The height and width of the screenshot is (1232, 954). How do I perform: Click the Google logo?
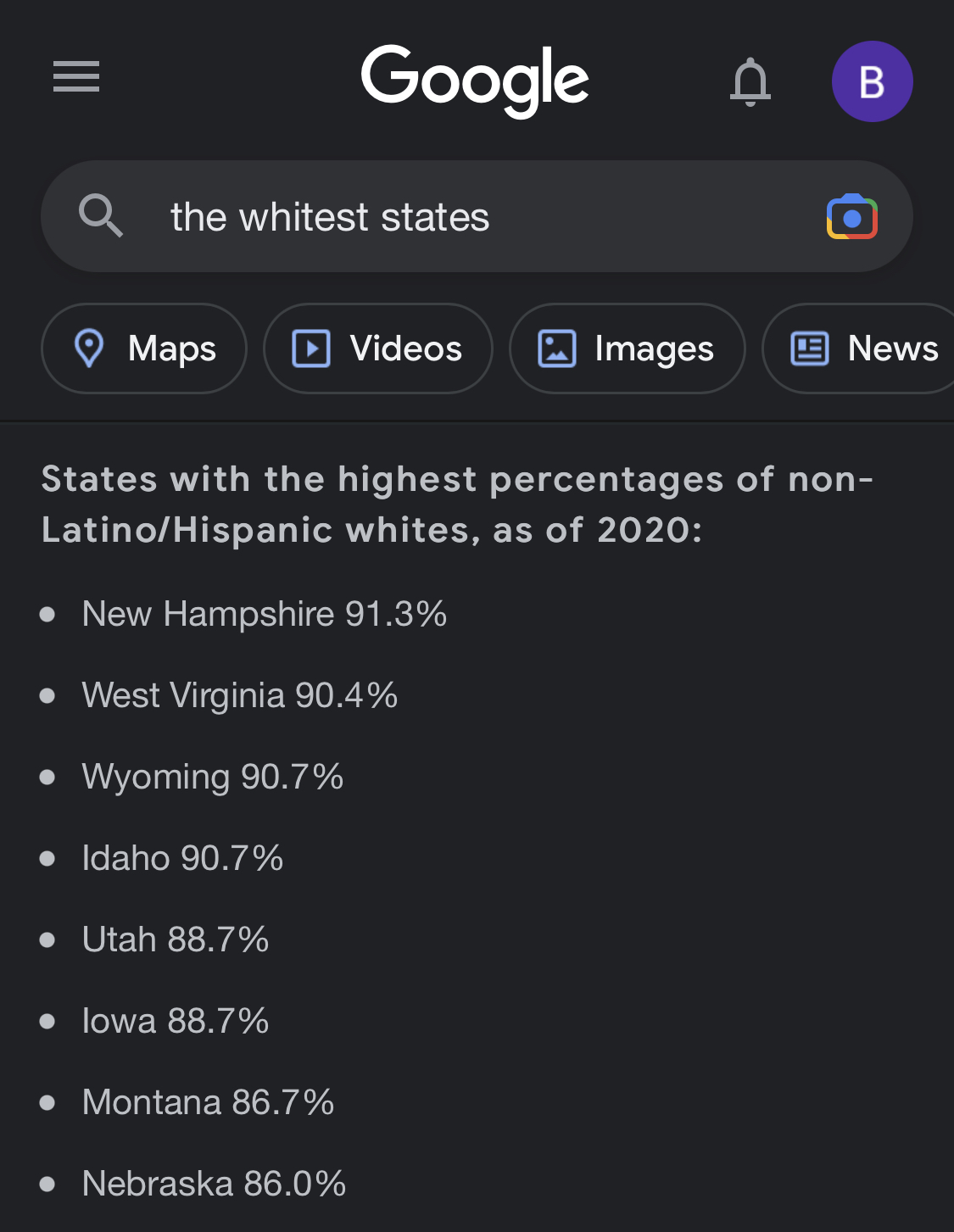click(475, 80)
